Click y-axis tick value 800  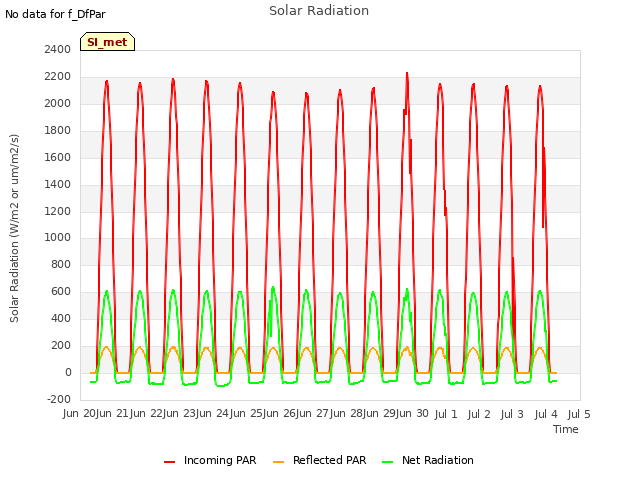click(61, 264)
